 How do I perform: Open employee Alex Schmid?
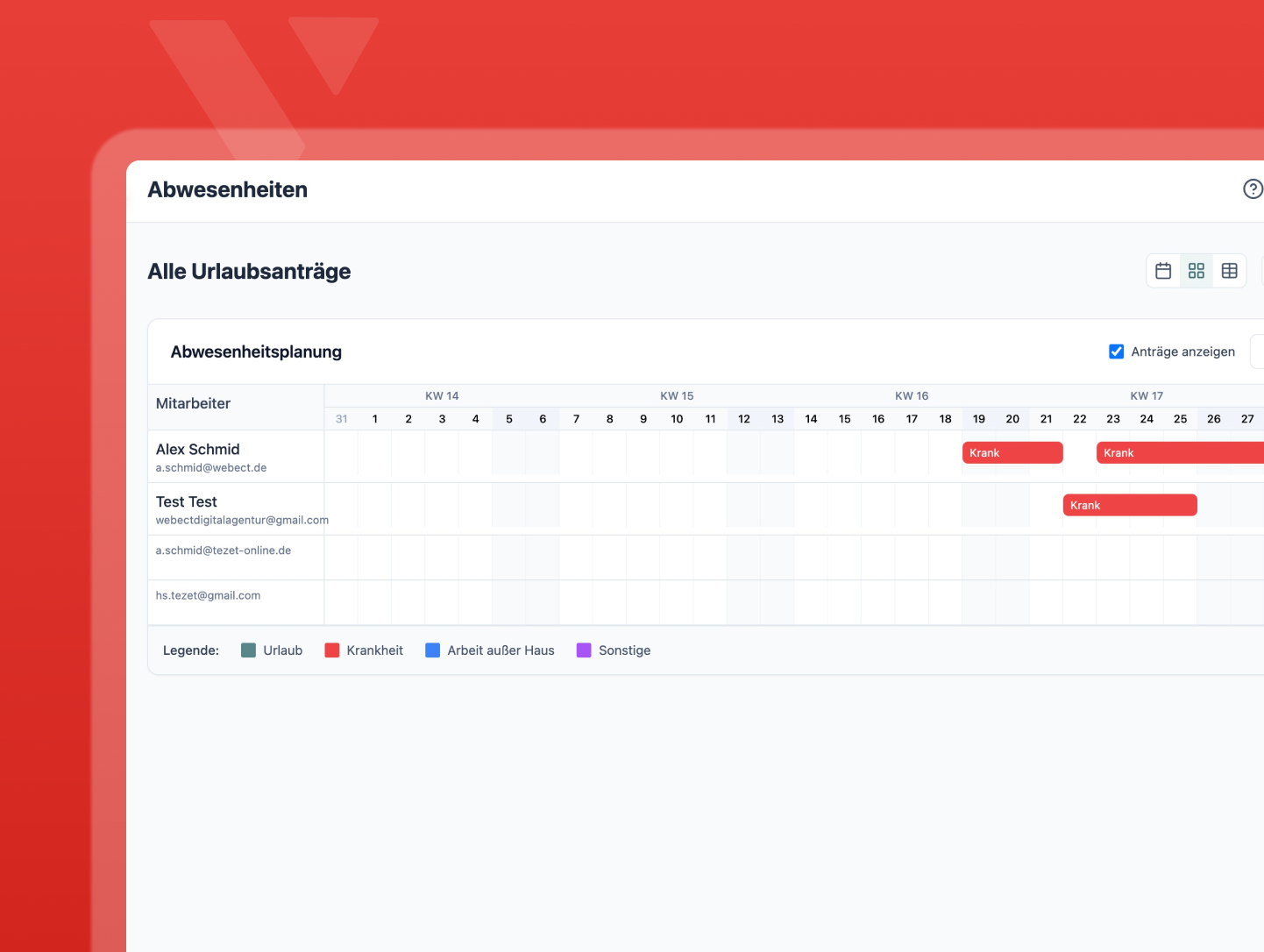197,449
